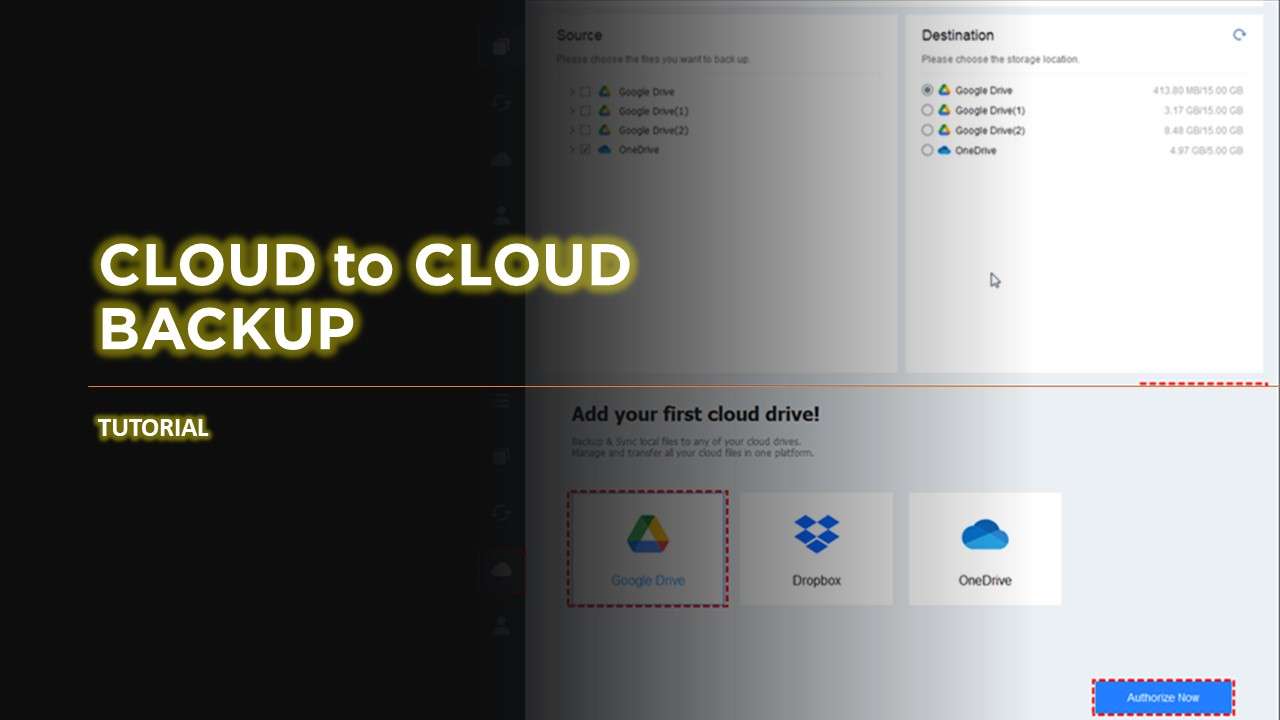The image size is (1280, 720).
Task: Open the hamburger menu in the sidebar
Action: [500, 398]
